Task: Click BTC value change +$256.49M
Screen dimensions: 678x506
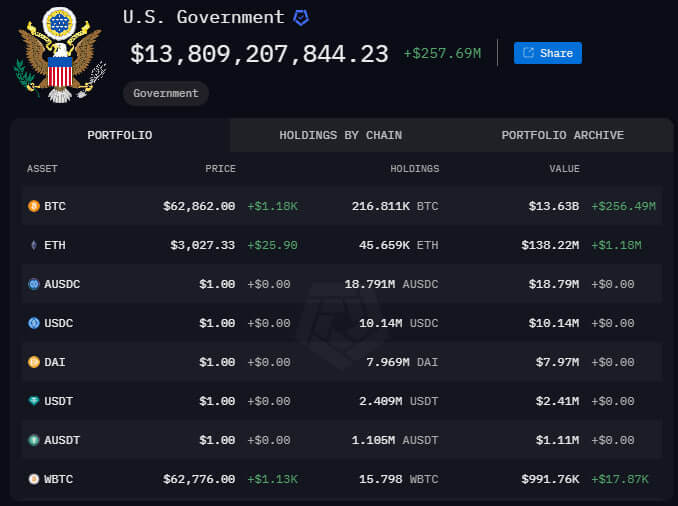Action: click(x=624, y=206)
